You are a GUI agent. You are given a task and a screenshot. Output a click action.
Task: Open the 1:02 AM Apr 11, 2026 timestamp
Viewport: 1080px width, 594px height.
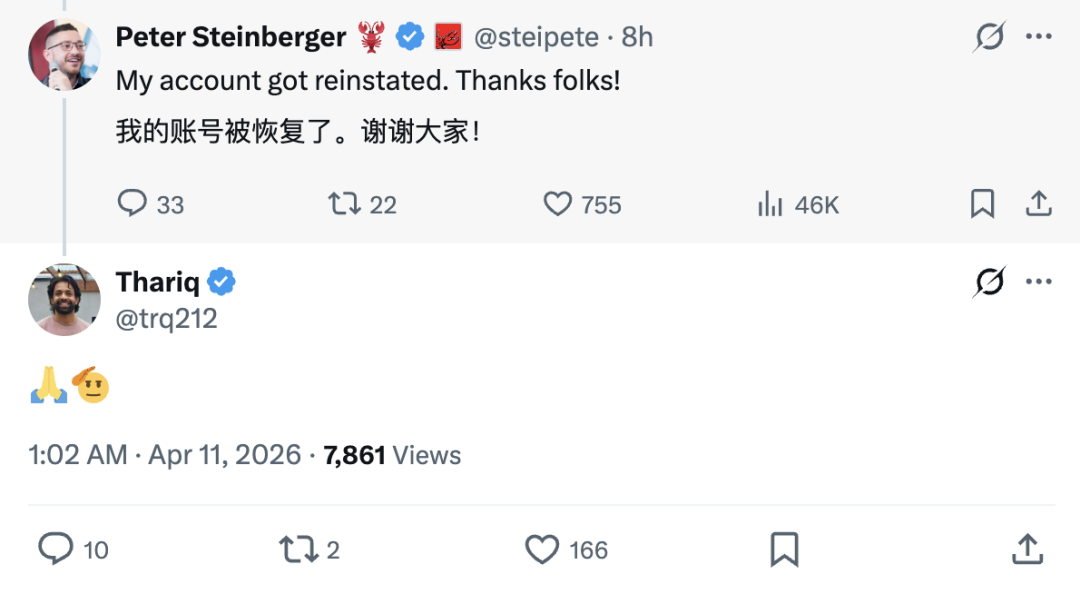click(x=165, y=455)
